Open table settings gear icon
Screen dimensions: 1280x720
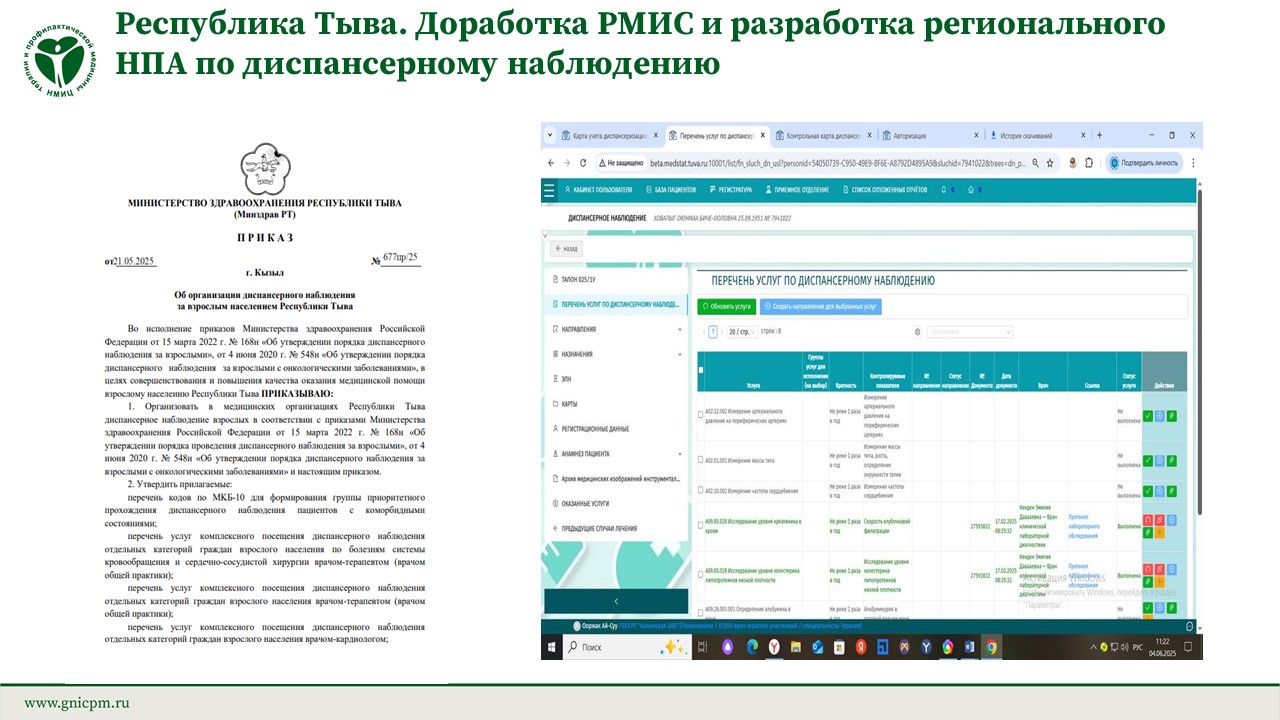pyautogui.click(x=917, y=332)
